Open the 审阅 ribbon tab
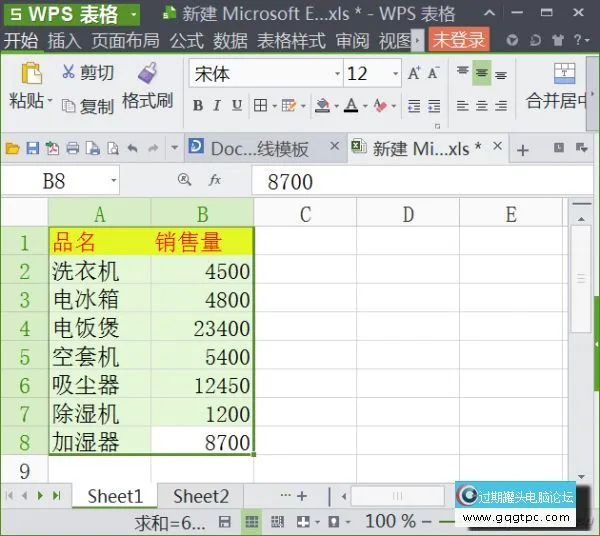 [x=352, y=41]
